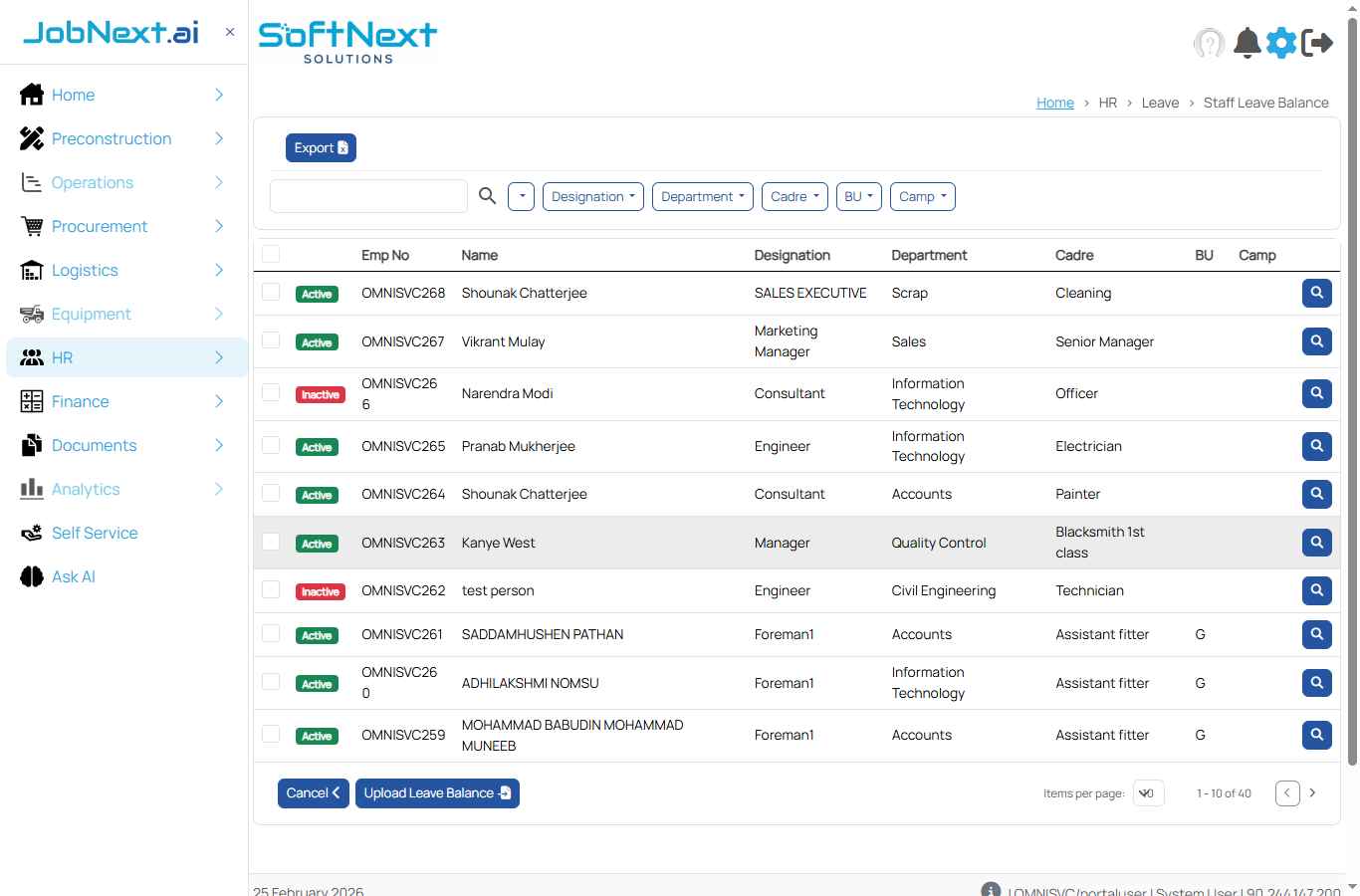Open the Department filter dropdown
1360x896 pixels.
(x=702, y=196)
